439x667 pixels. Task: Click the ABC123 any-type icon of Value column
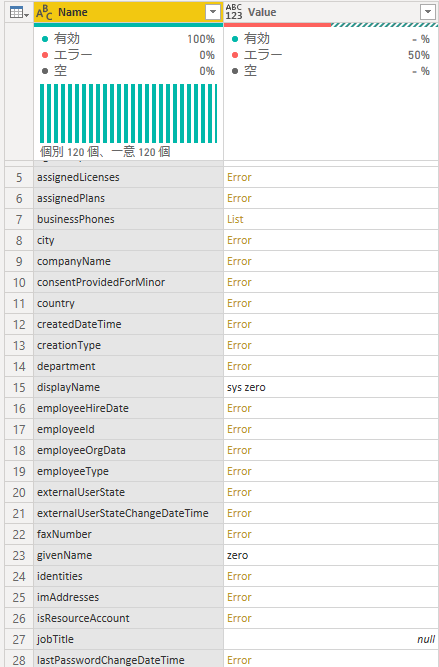(234, 12)
